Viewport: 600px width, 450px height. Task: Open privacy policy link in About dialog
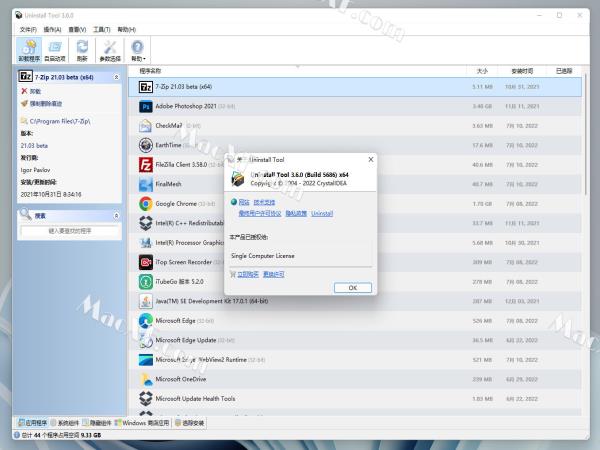pyautogui.click(x=296, y=214)
